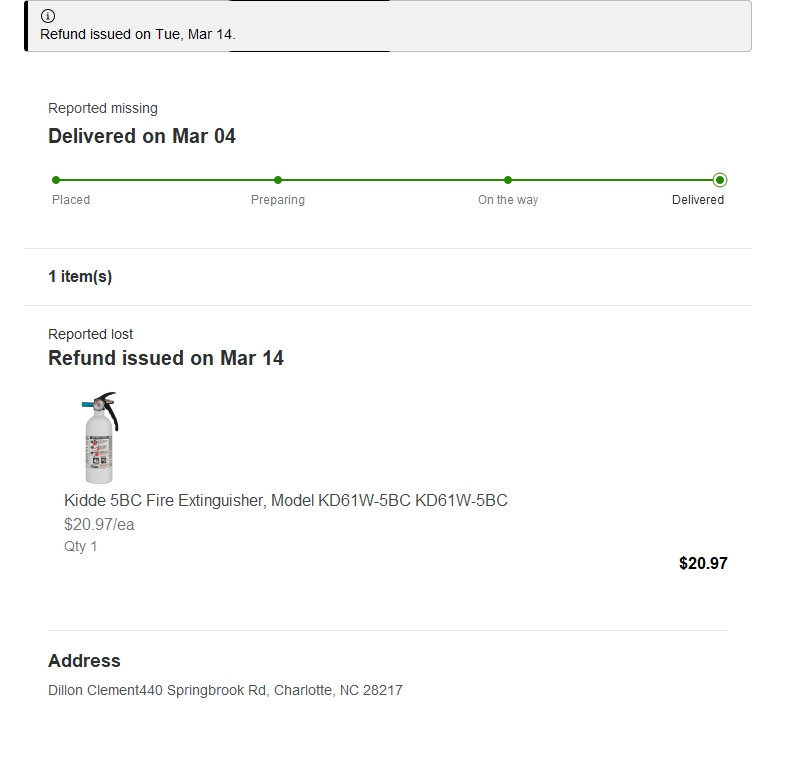This screenshot has width=800, height=766.
Task: Click the Delivered circle marker
Action: click(x=720, y=180)
